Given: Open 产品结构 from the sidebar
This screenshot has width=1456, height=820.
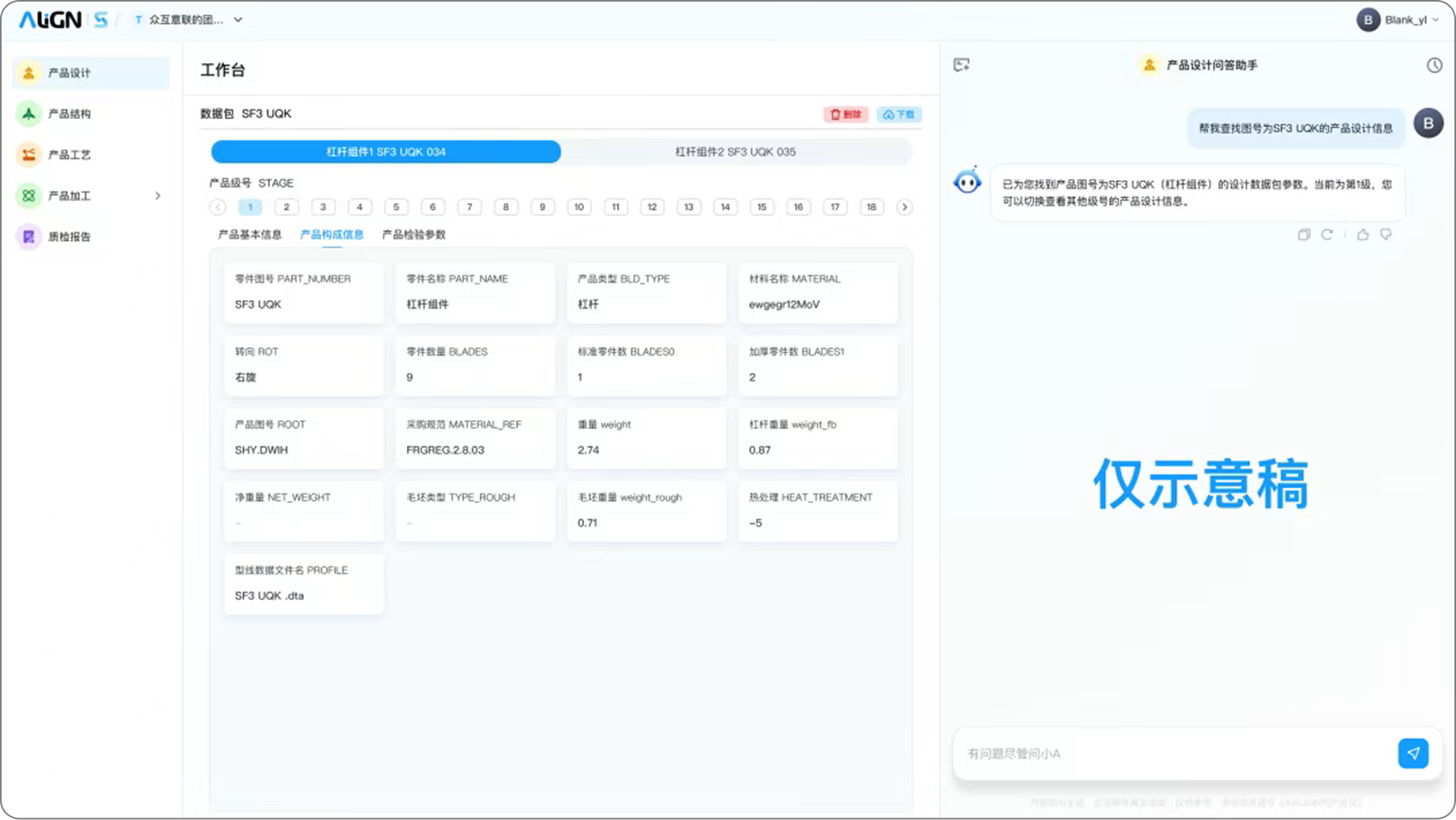Looking at the screenshot, I should click(70, 114).
